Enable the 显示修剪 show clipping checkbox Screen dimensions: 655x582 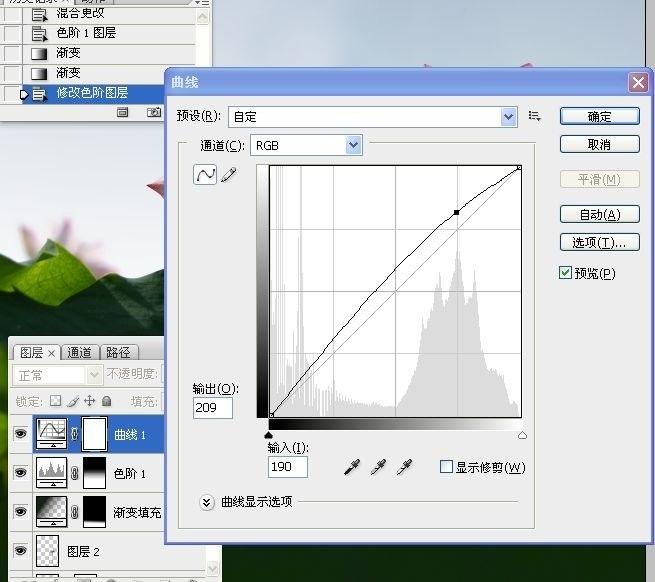tap(446, 467)
